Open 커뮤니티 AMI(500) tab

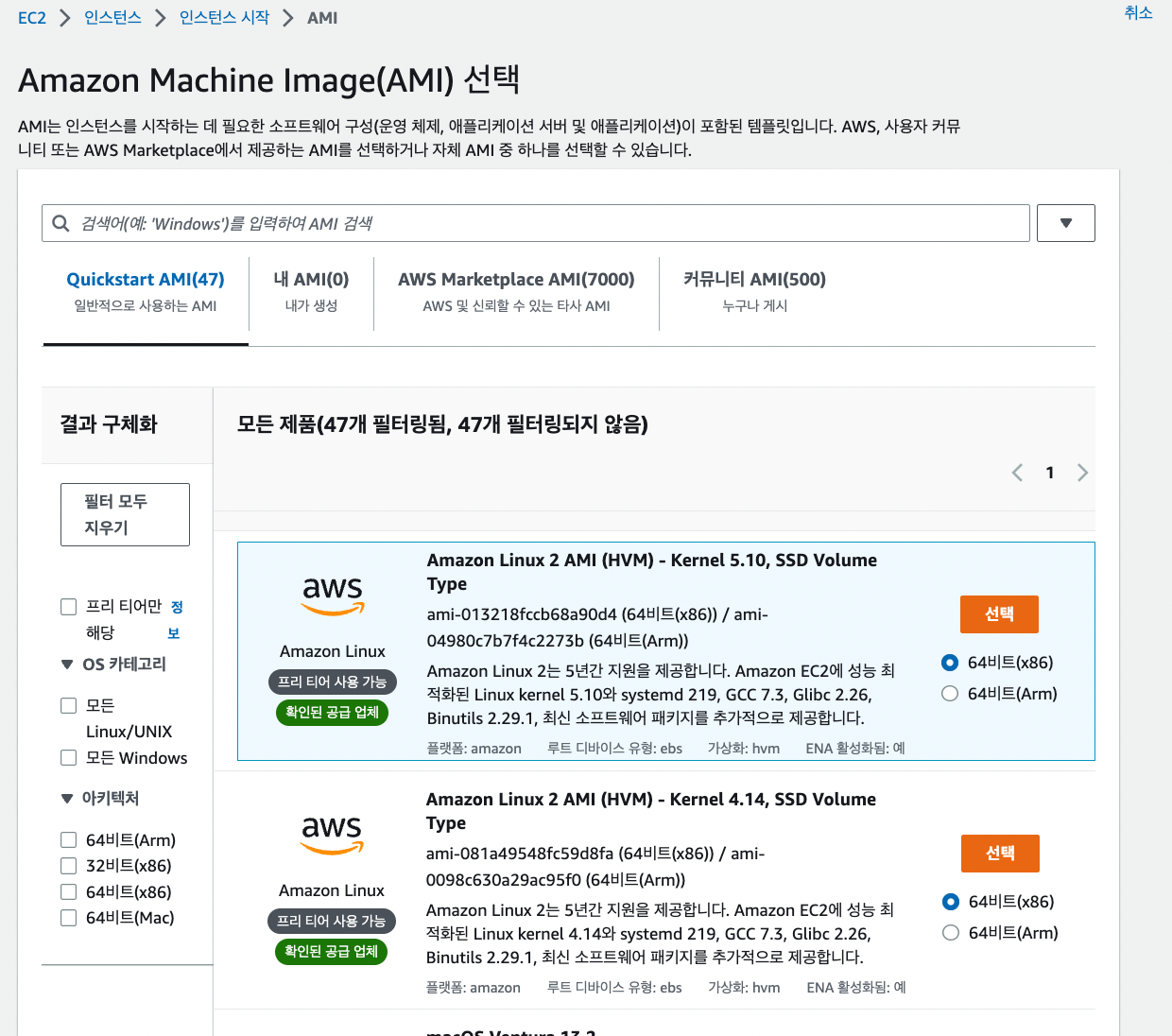coord(754,291)
